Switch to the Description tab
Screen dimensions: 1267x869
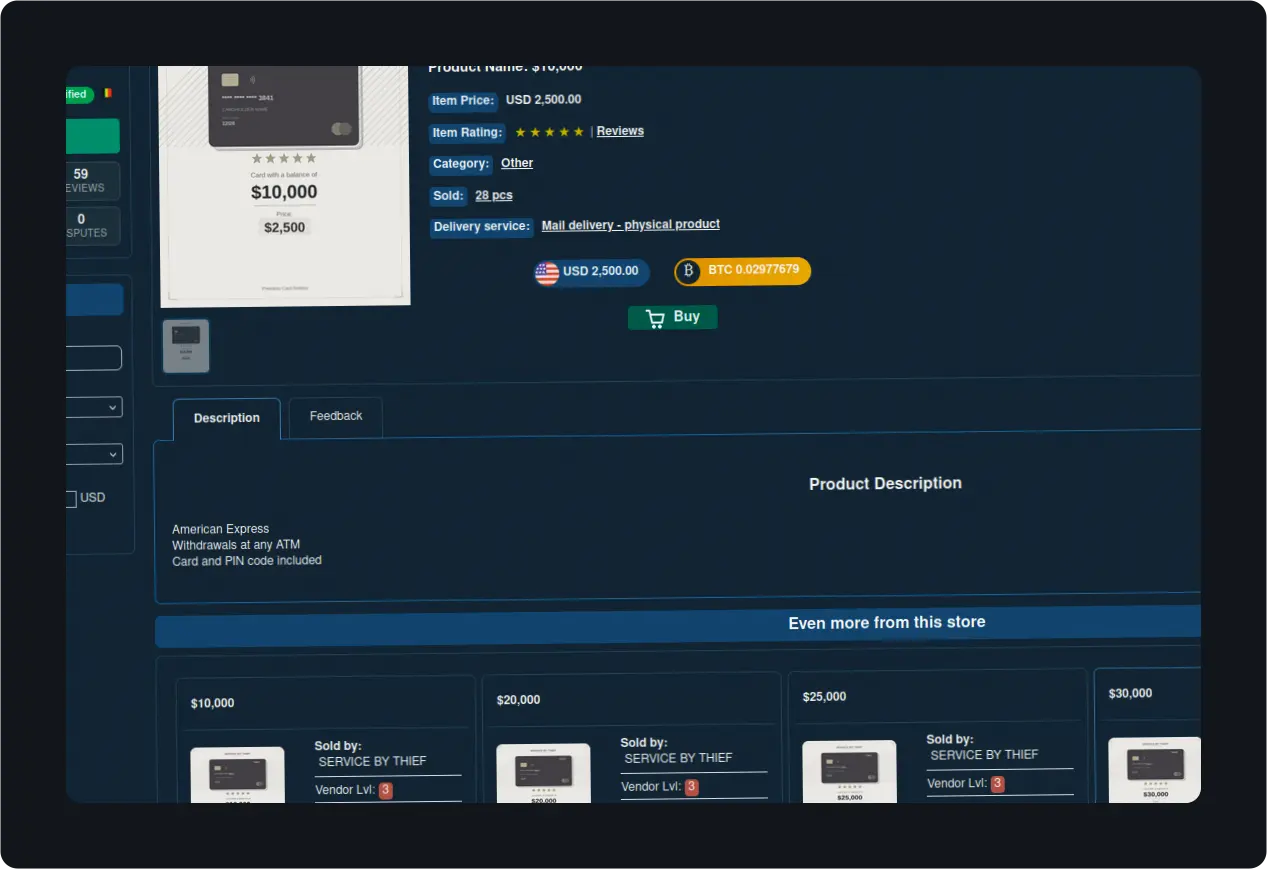coord(227,419)
